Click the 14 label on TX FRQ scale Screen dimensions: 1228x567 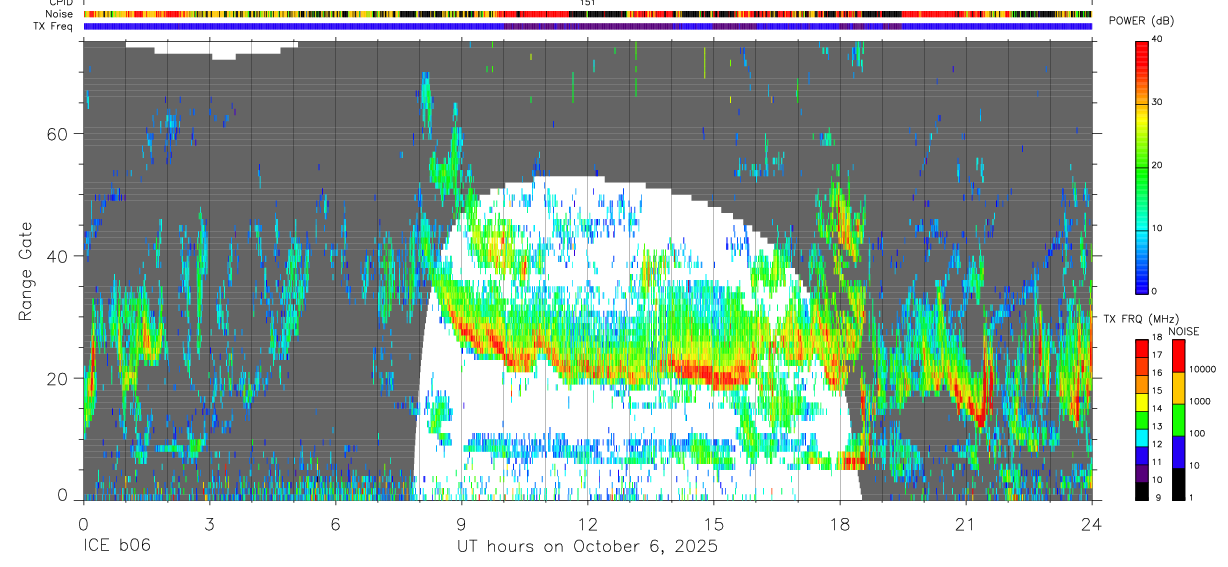(x=1157, y=409)
